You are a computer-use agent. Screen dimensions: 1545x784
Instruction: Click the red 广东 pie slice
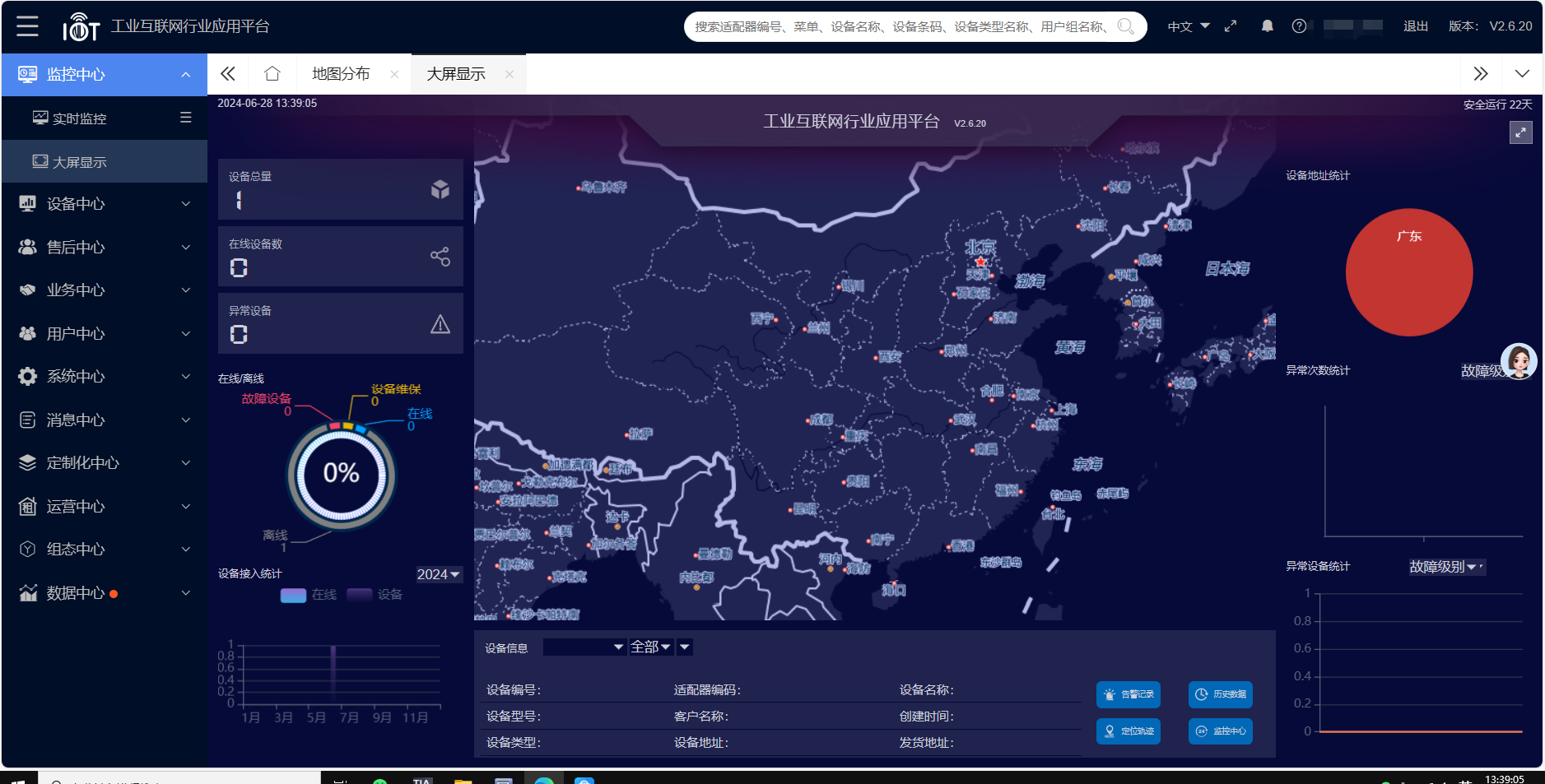1409,272
